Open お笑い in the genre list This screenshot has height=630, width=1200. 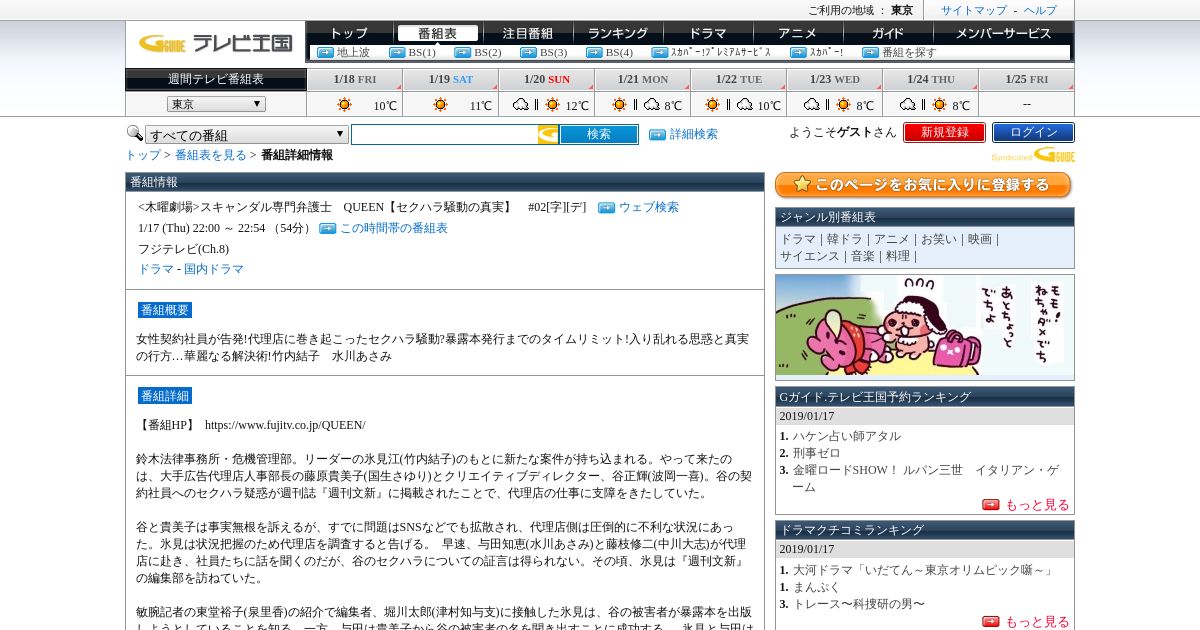pyautogui.click(x=938, y=239)
